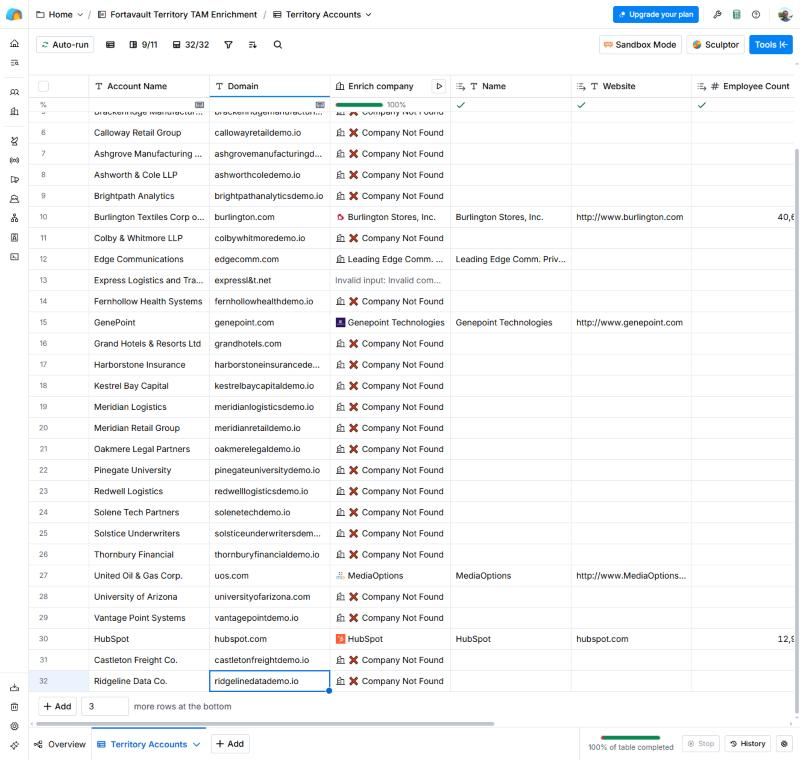Click the trash icon in left sidebar
800x760 pixels.
pyautogui.click(x=14, y=707)
